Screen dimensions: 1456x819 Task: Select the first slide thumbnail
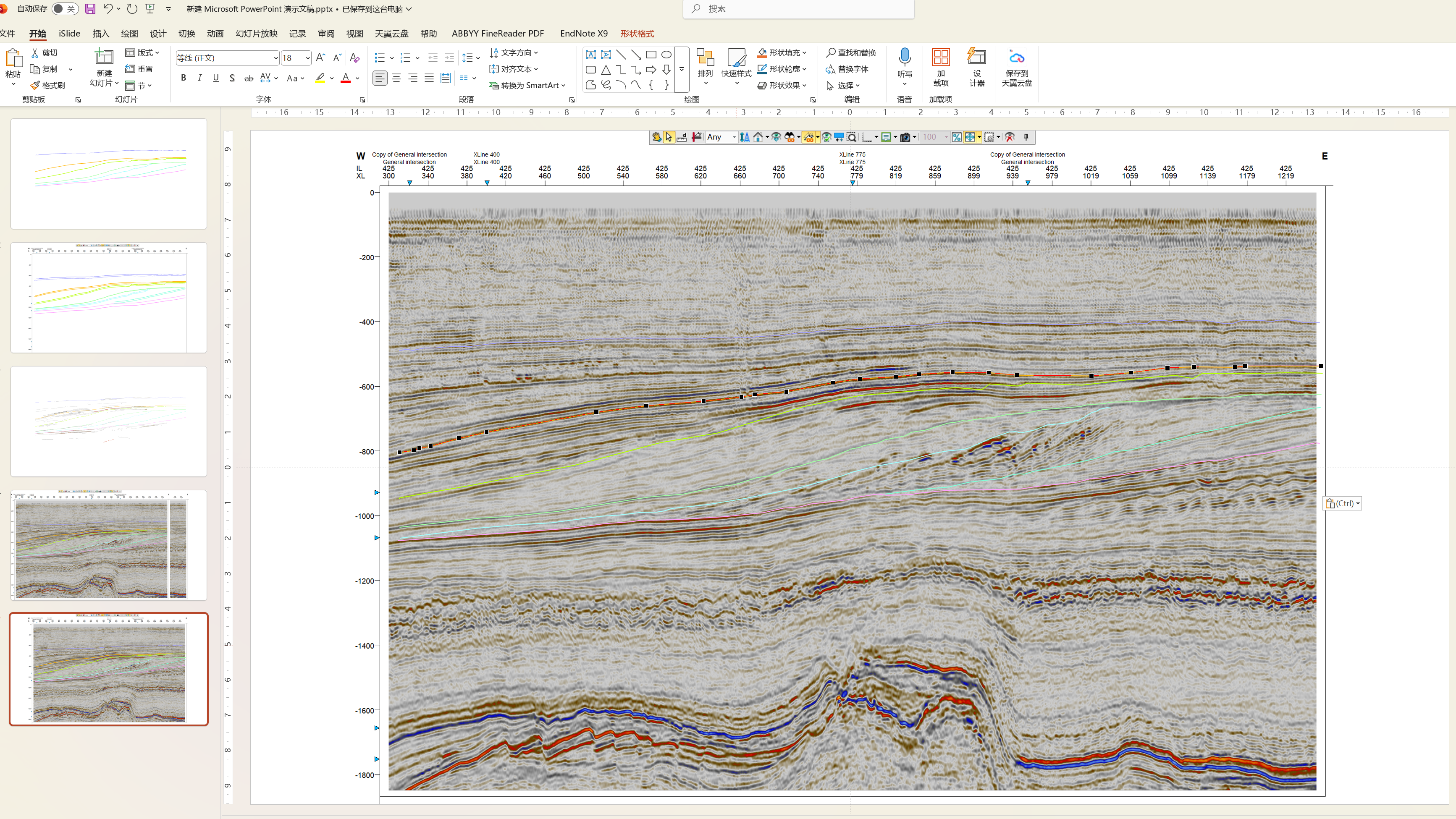[x=108, y=173]
